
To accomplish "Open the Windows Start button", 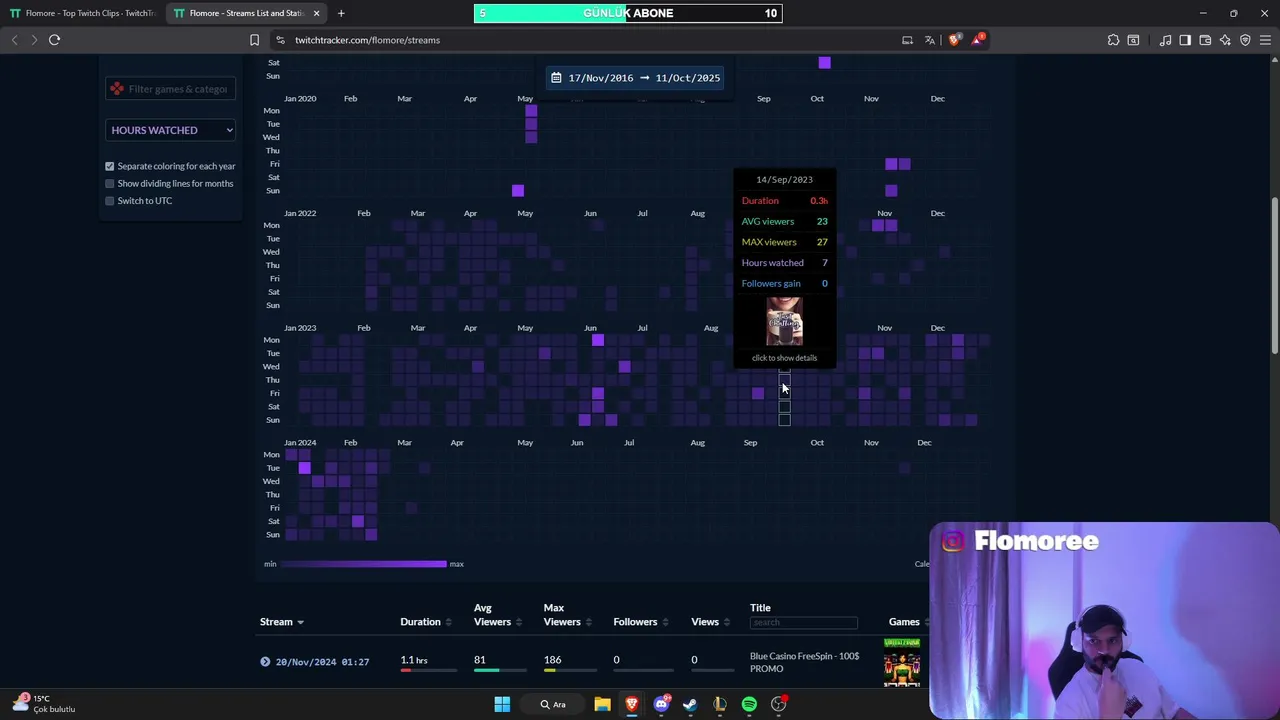I will coord(502,704).
